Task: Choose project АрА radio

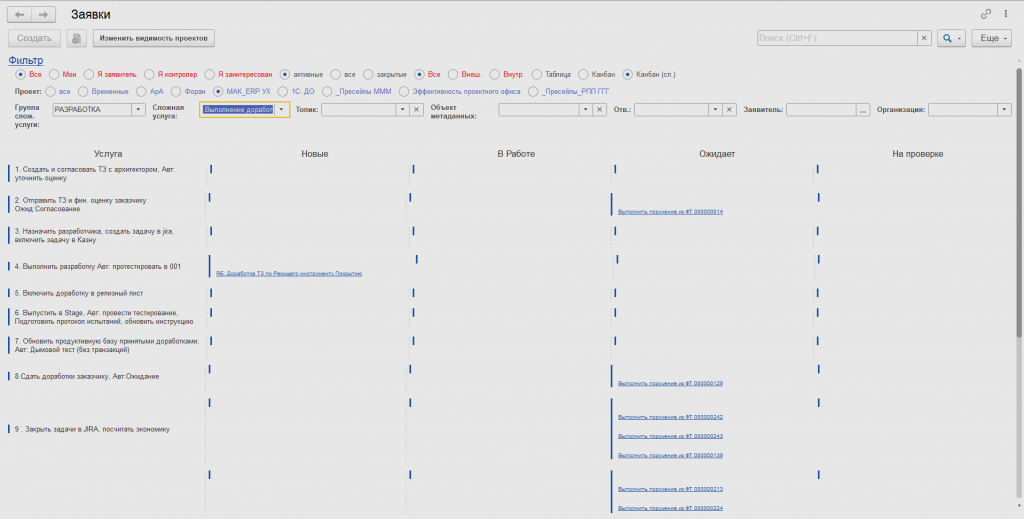Action: [x=141, y=91]
